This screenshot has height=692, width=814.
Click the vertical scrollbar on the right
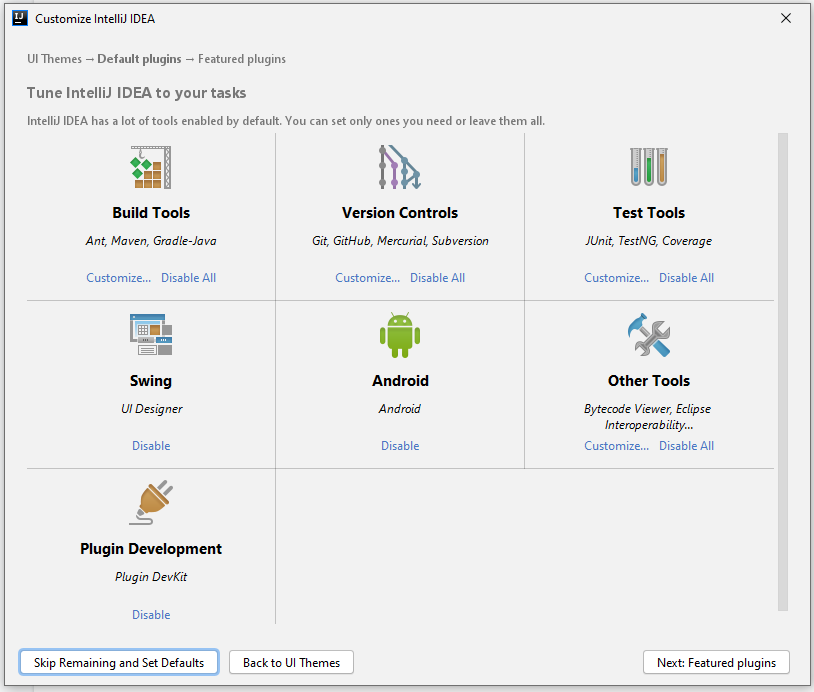tap(783, 370)
